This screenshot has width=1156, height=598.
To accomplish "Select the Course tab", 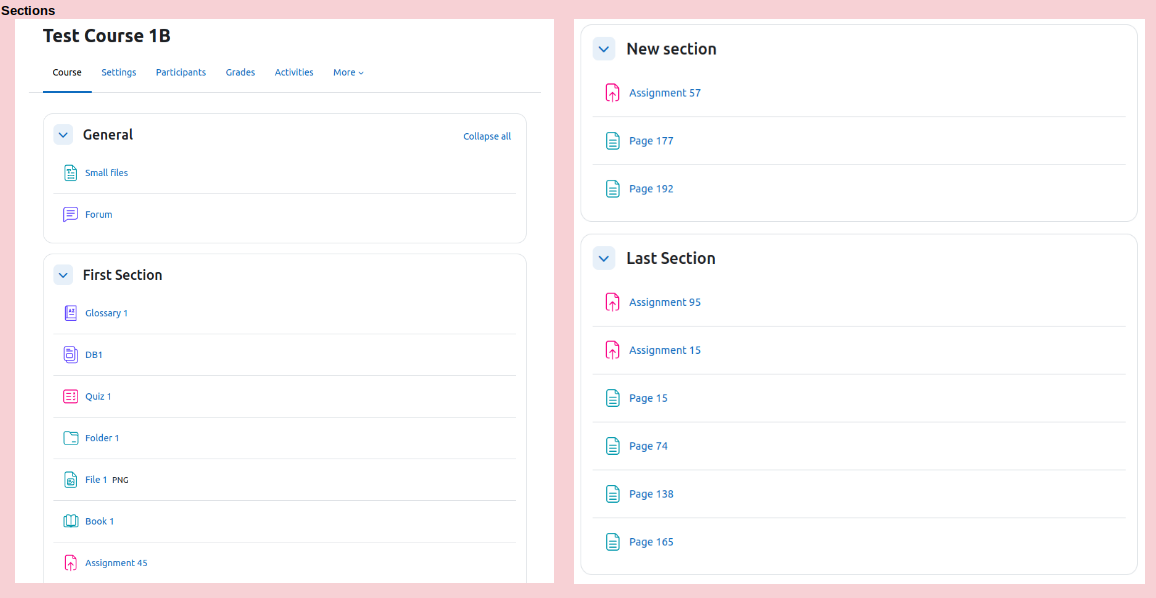I will click(67, 72).
